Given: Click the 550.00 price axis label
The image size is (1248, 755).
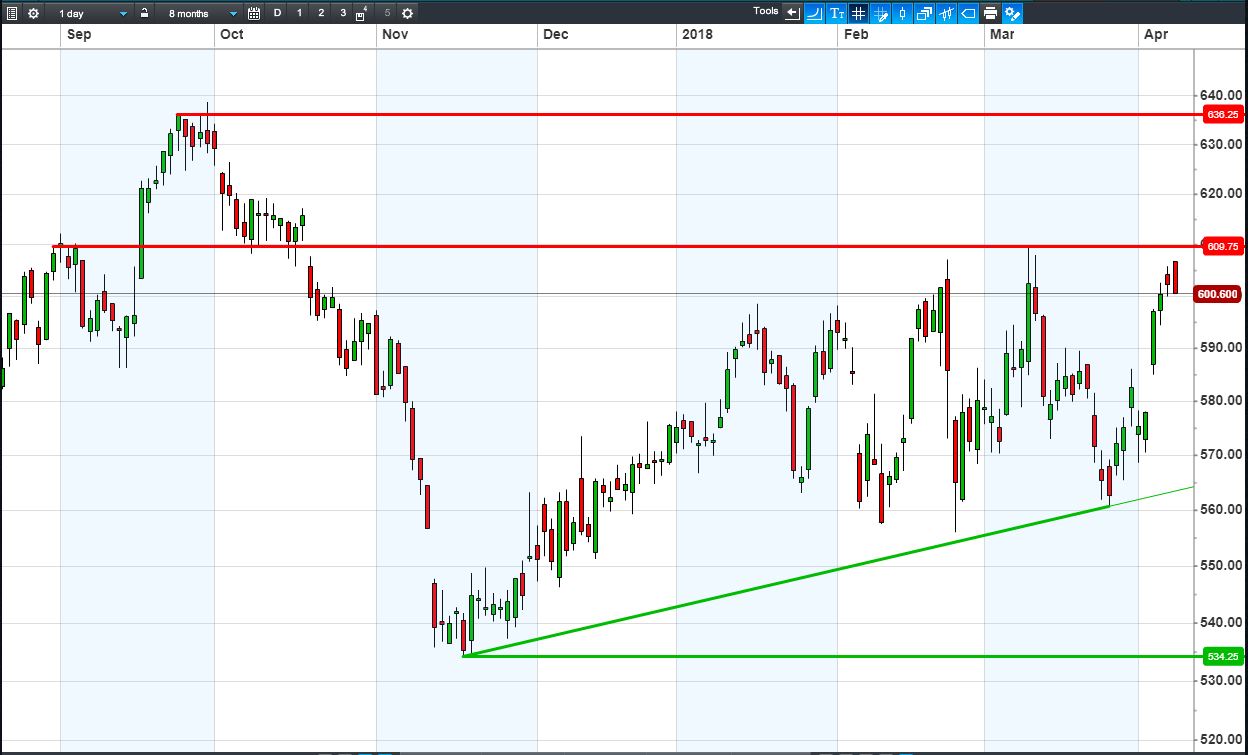Looking at the screenshot, I should [x=1222, y=566].
